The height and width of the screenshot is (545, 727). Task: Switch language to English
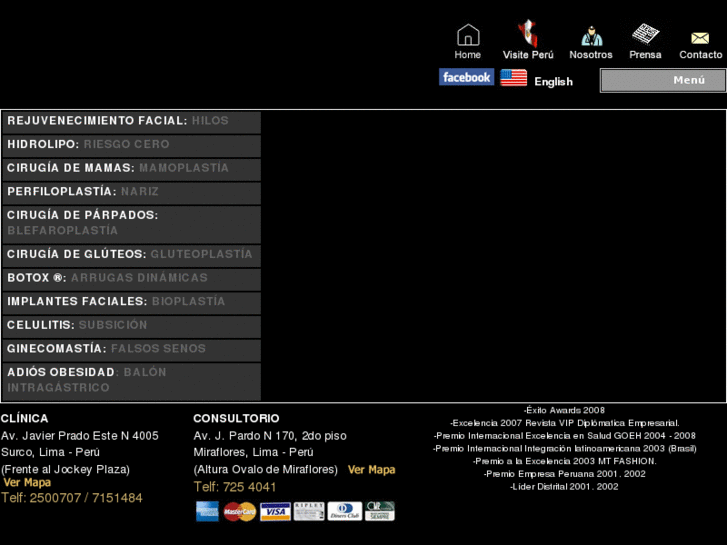point(553,82)
